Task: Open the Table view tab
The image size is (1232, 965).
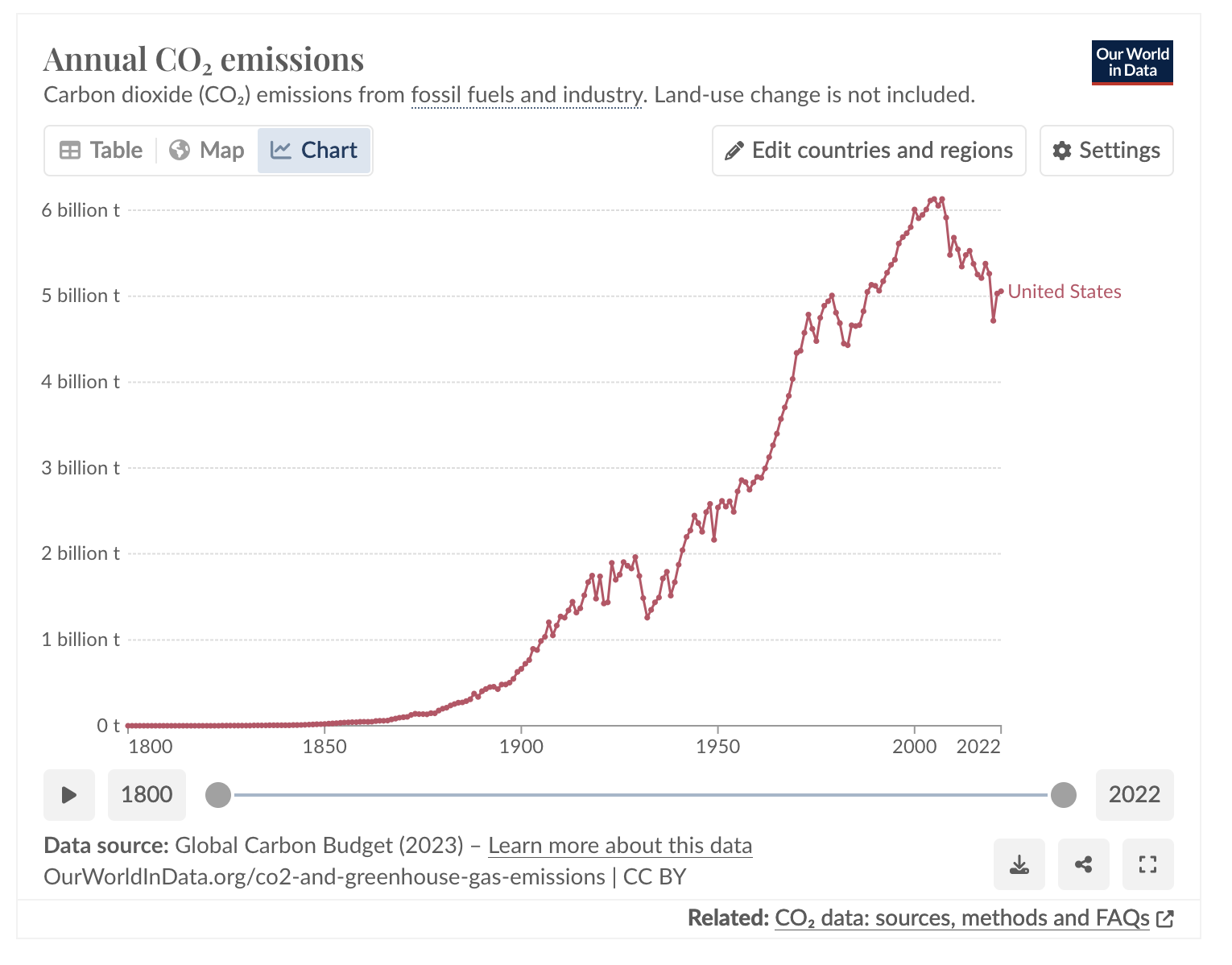Action: click(101, 150)
